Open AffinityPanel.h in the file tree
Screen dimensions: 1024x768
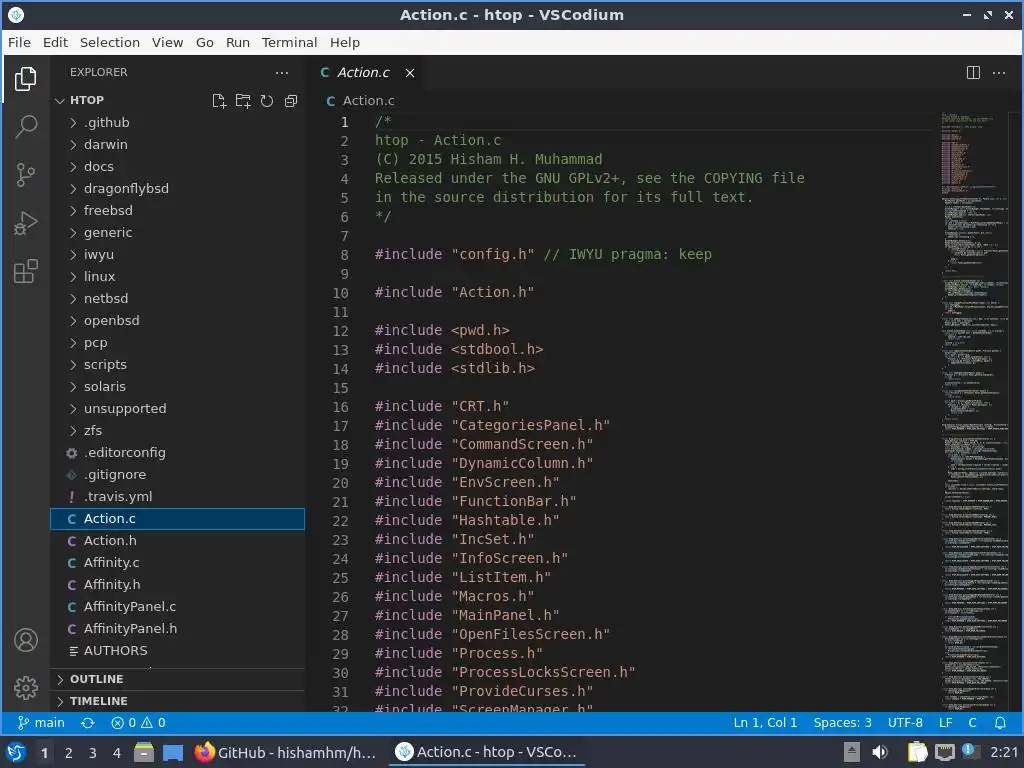point(177,629)
